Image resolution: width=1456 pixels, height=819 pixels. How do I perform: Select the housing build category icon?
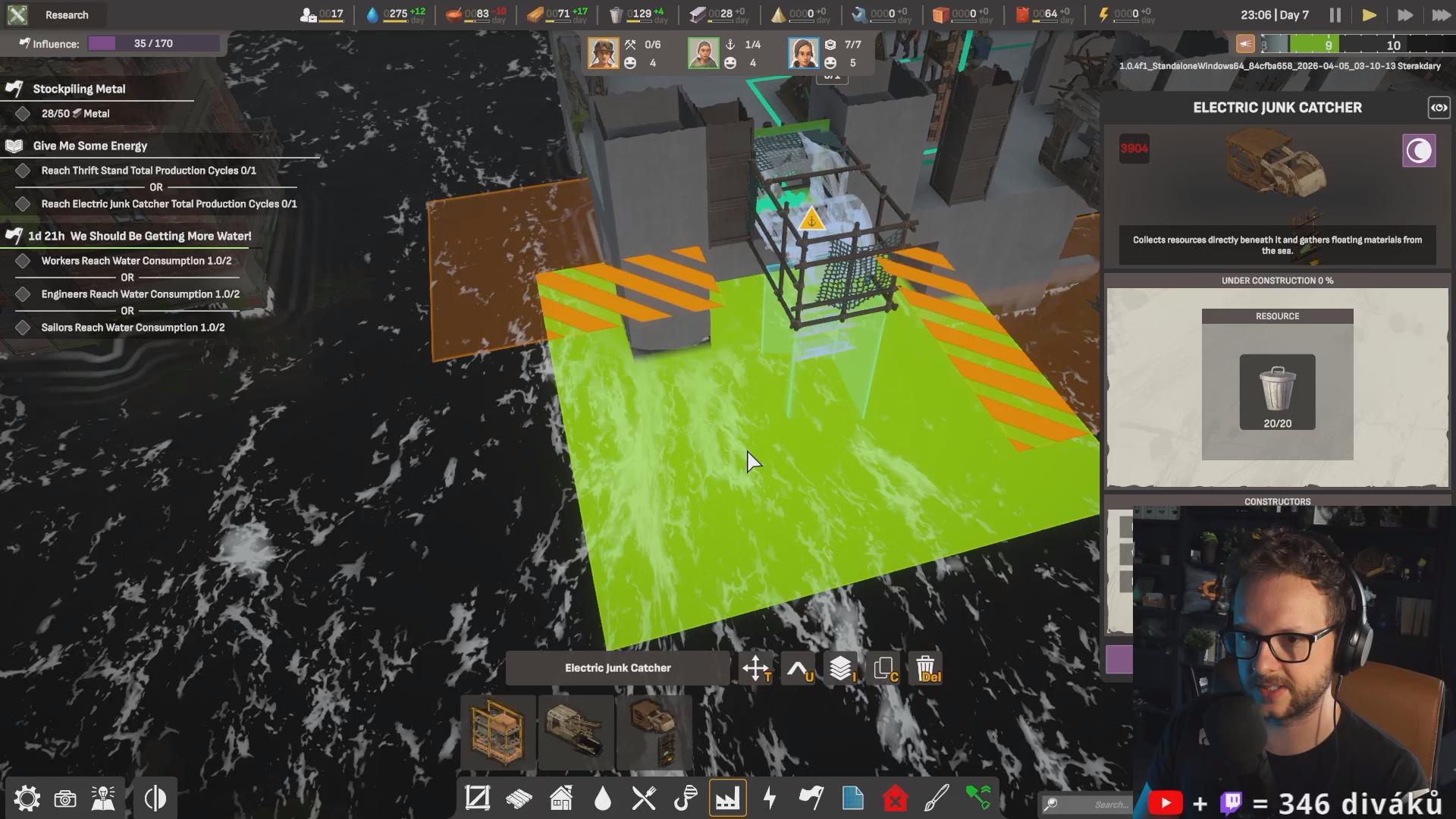561,799
